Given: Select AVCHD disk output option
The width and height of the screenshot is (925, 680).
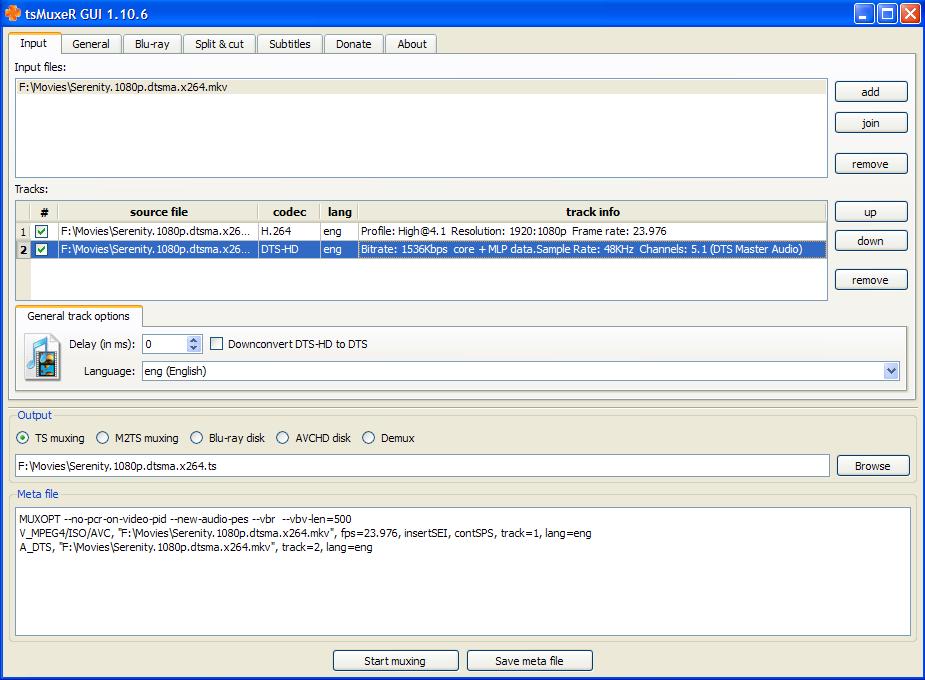Looking at the screenshot, I should [283, 438].
